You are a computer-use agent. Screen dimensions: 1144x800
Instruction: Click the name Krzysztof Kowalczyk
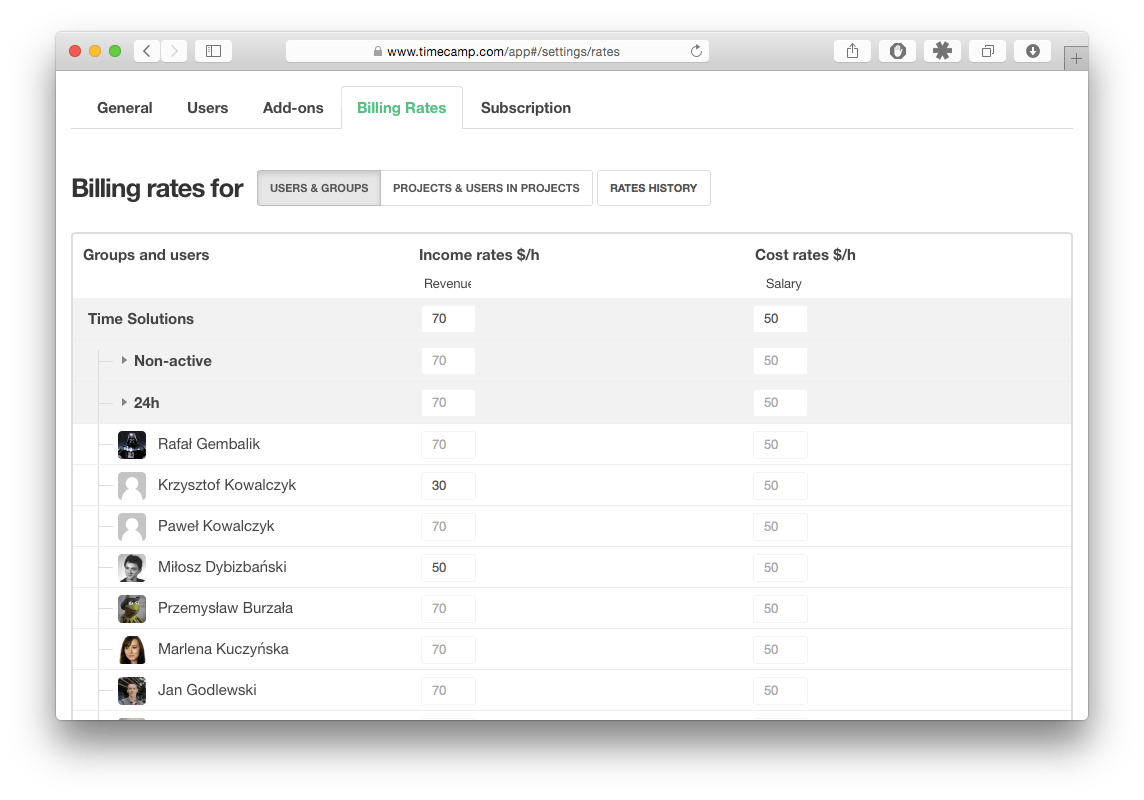(x=227, y=485)
